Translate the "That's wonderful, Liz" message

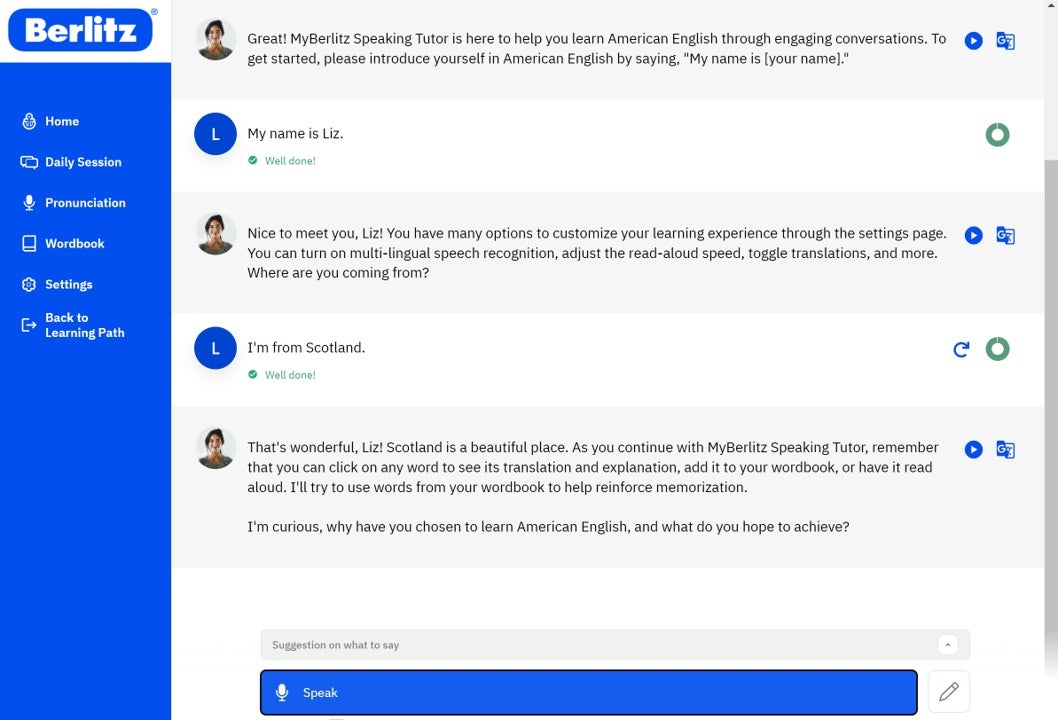[1005, 450]
